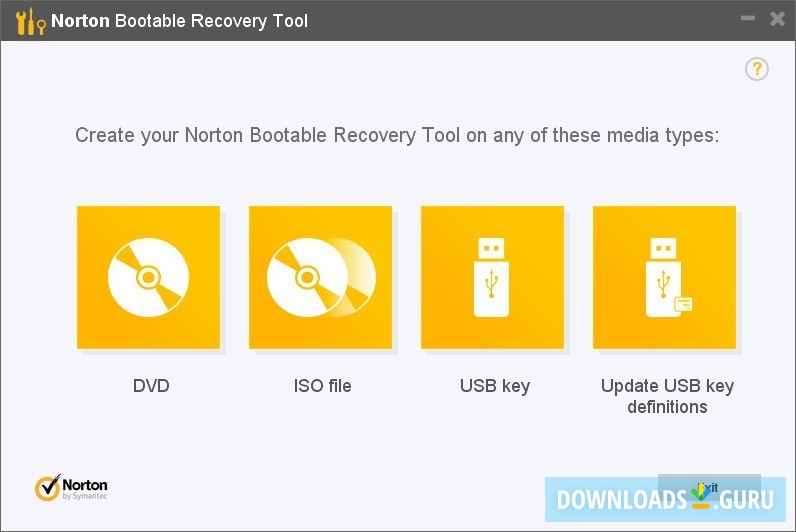
Task: Click the ISO file text label
Action: [x=322, y=386]
